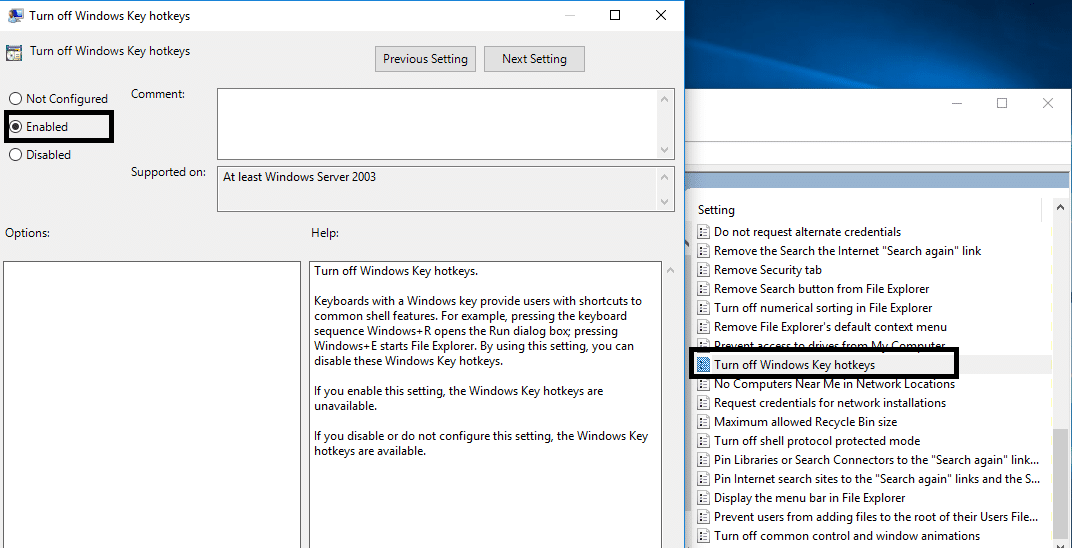Click the dialog title bar policy icon
Image resolution: width=1072 pixels, height=550 pixels.
point(16,16)
